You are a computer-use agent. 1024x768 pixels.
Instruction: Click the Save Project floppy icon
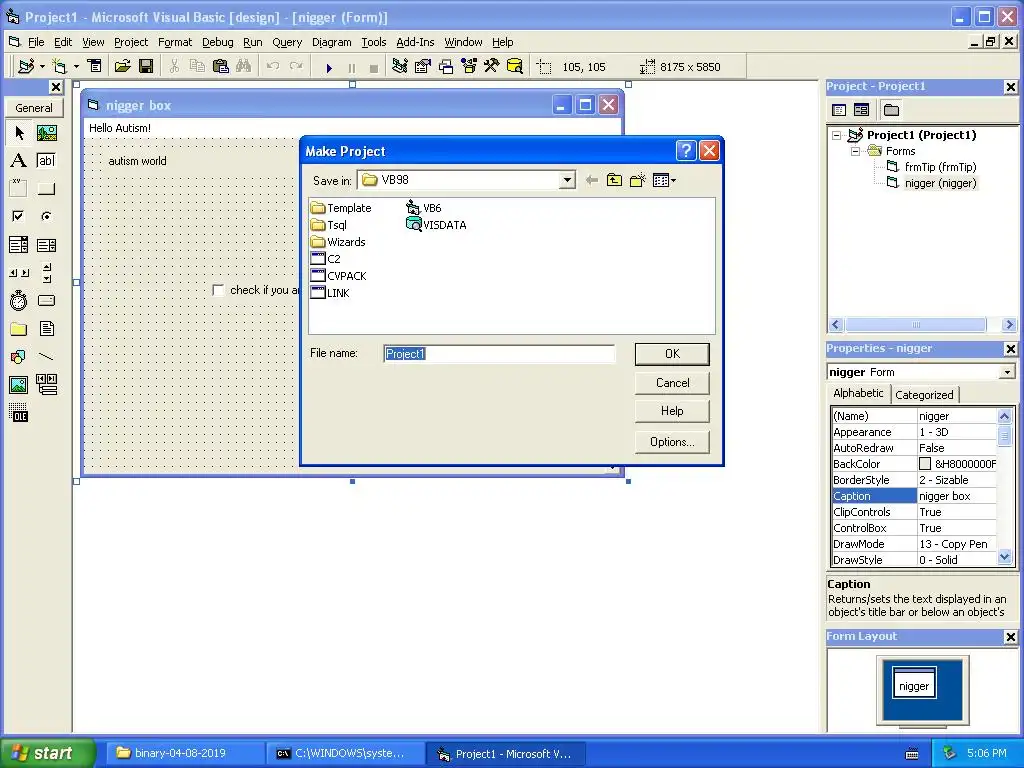[x=146, y=66]
